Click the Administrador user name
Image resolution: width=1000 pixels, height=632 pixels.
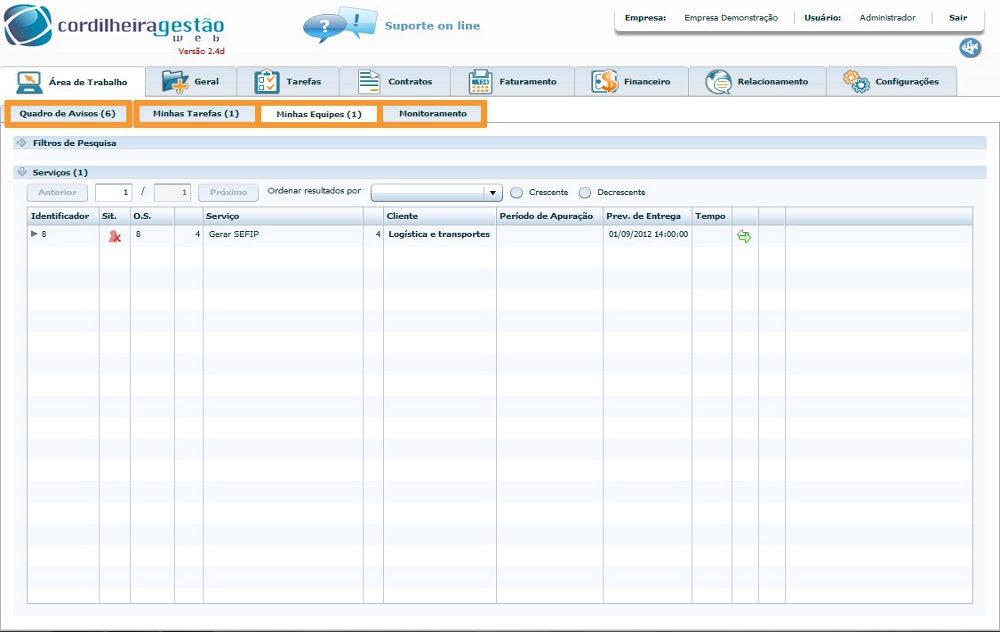887,18
